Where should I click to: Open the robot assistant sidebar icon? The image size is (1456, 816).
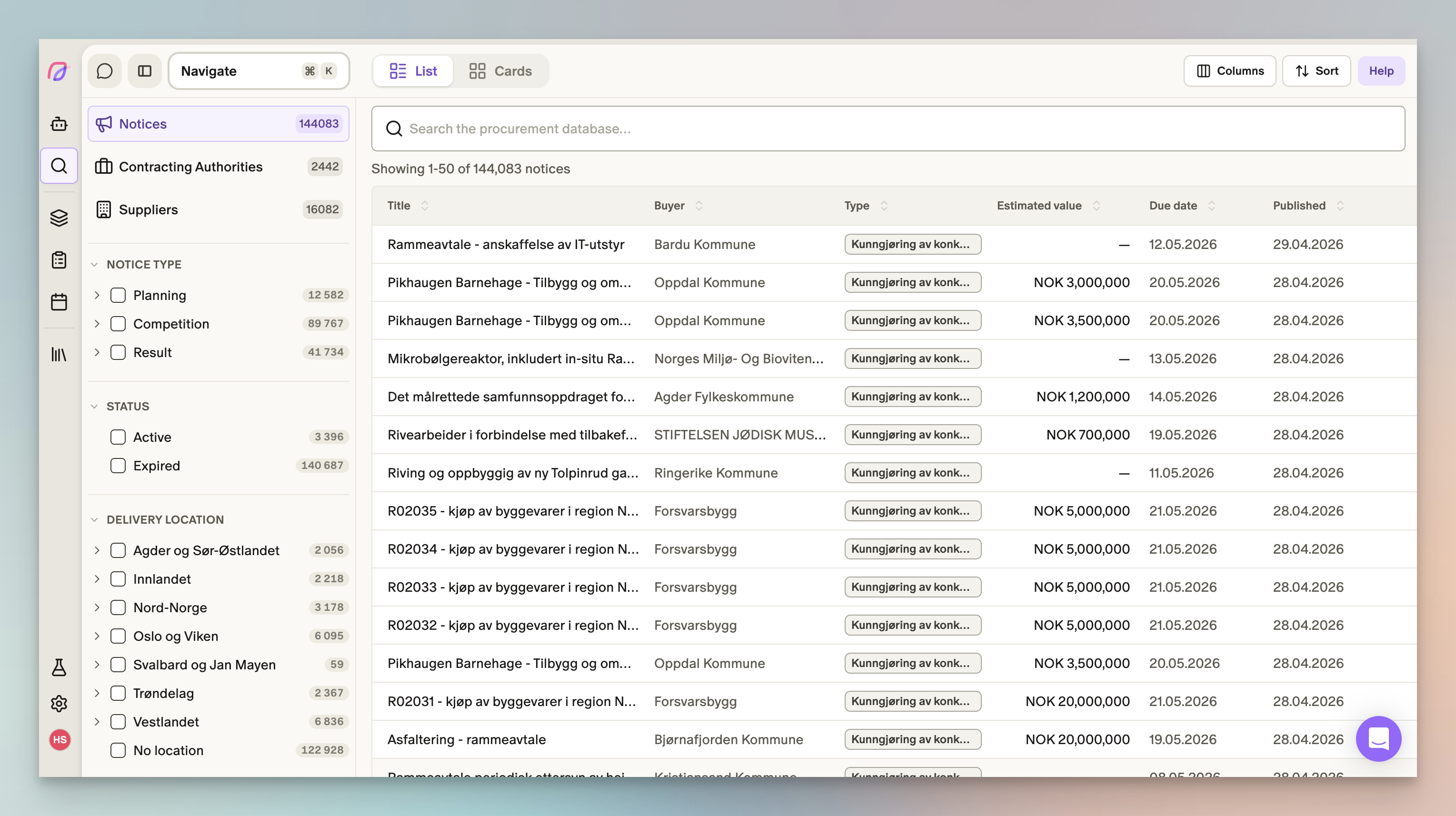(x=59, y=124)
